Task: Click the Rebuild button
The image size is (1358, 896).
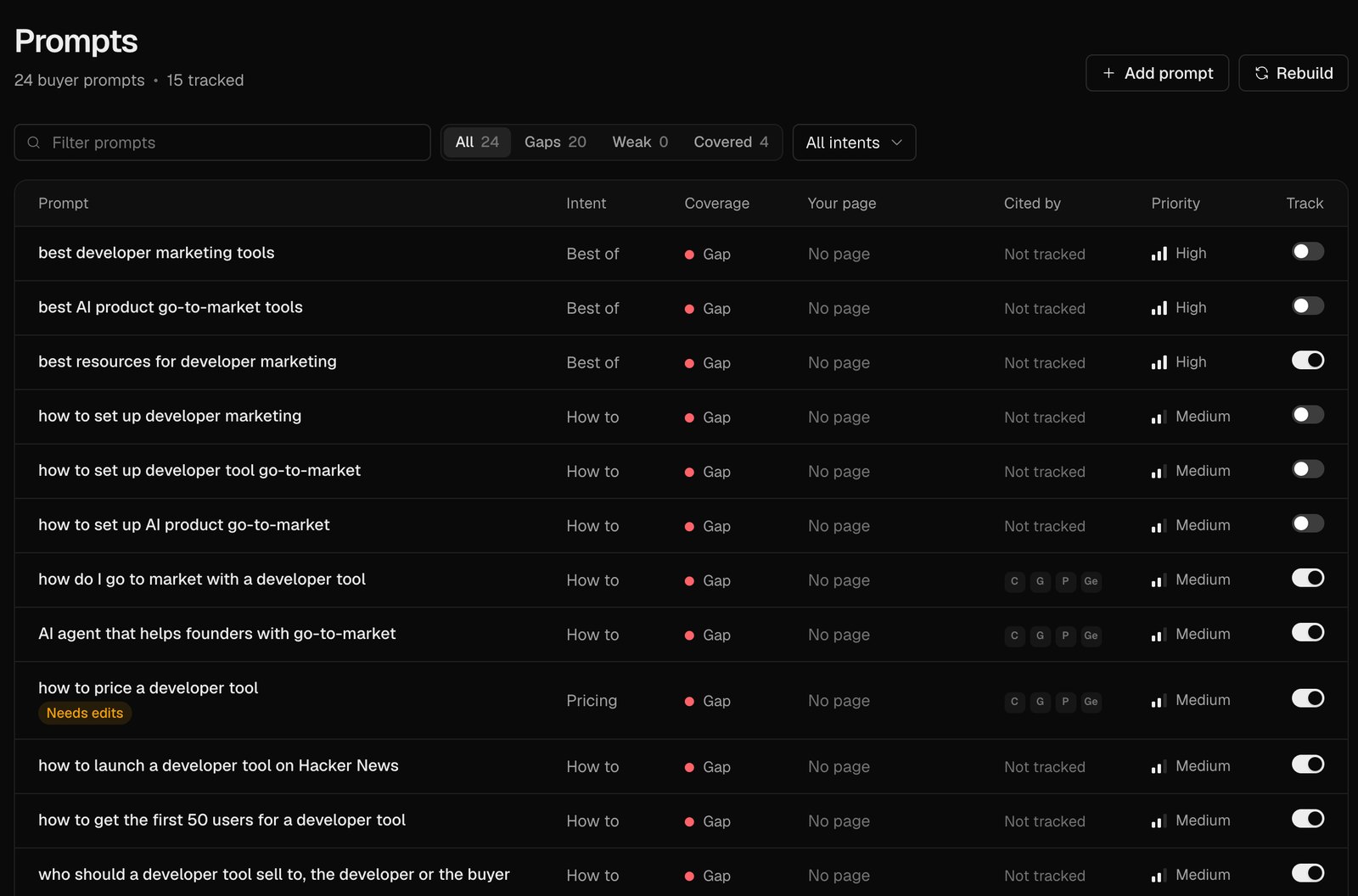Action: pyautogui.click(x=1293, y=73)
